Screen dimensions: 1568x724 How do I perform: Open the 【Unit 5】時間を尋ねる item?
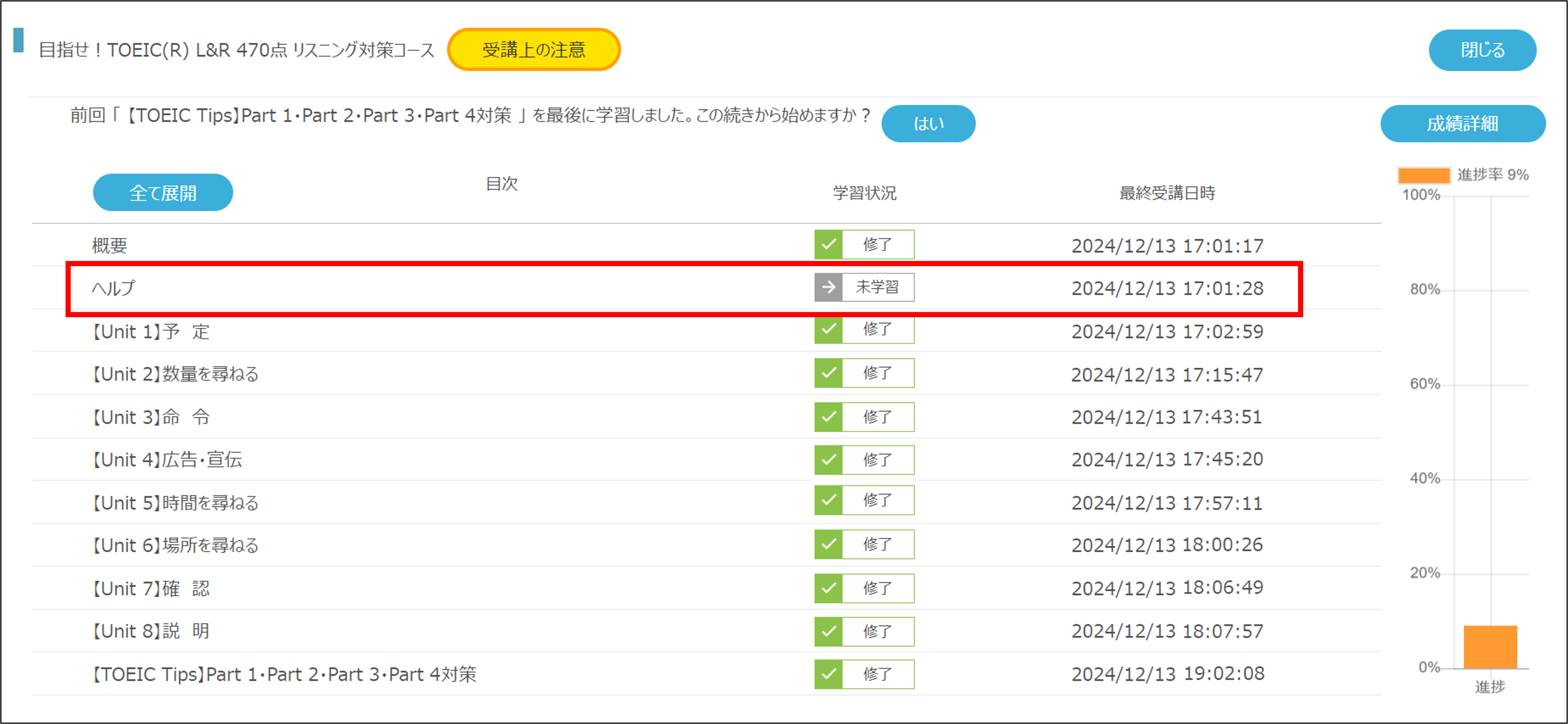pyautogui.click(x=175, y=503)
